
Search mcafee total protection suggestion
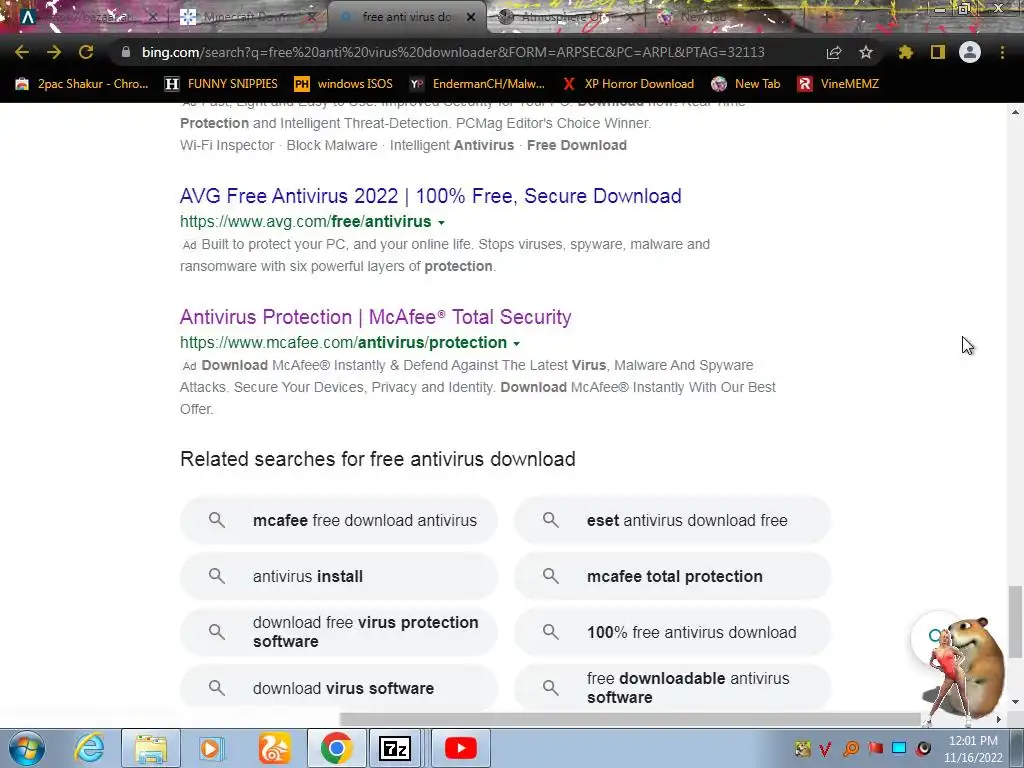pyautogui.click(x=673, y=577)
